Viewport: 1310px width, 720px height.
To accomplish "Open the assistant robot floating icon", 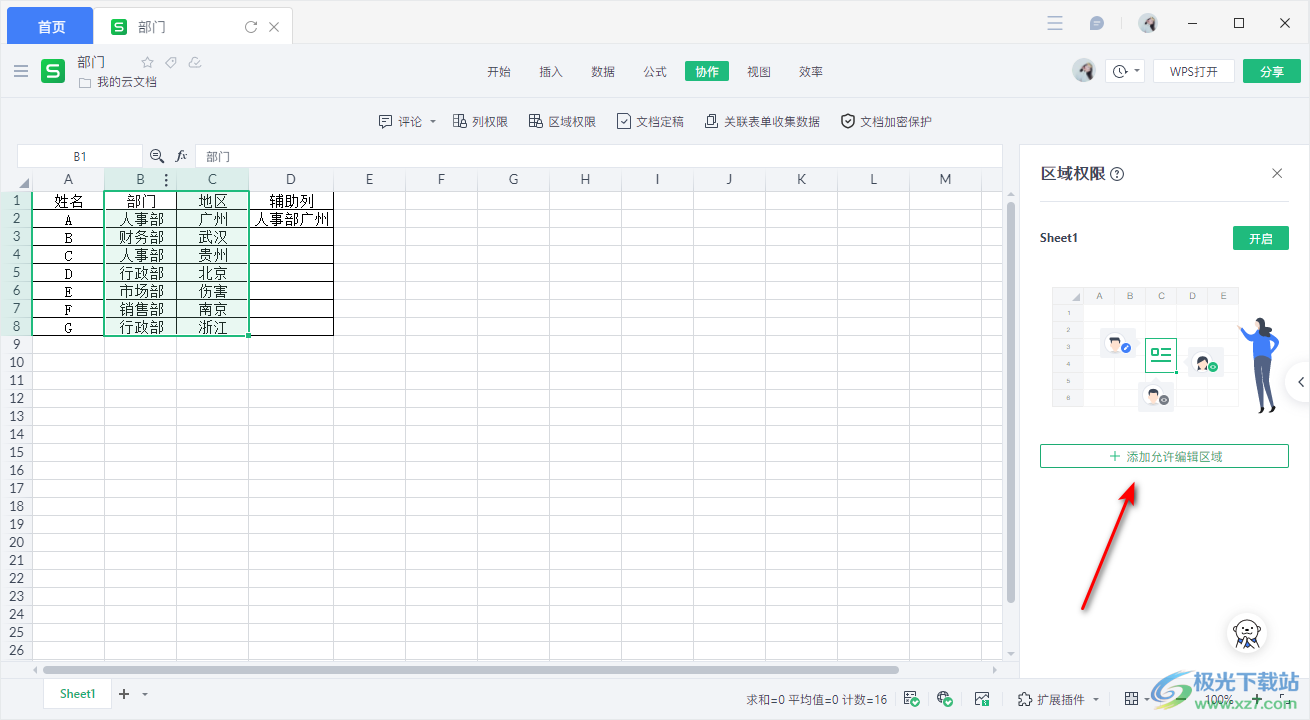I will point(1247,632).
